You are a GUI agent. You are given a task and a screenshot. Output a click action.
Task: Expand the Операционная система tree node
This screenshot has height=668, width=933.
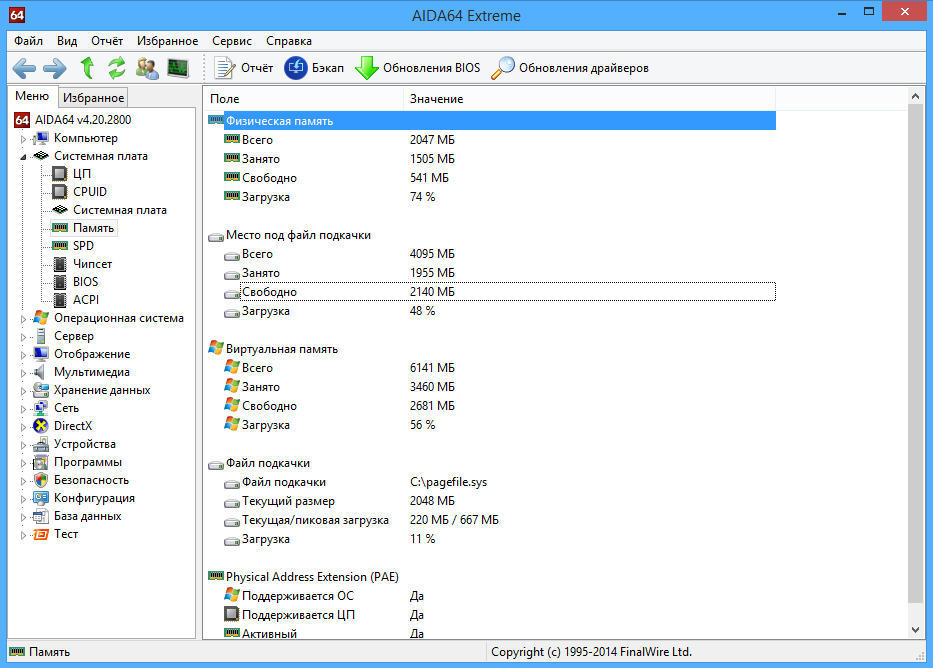coord(23,318)
